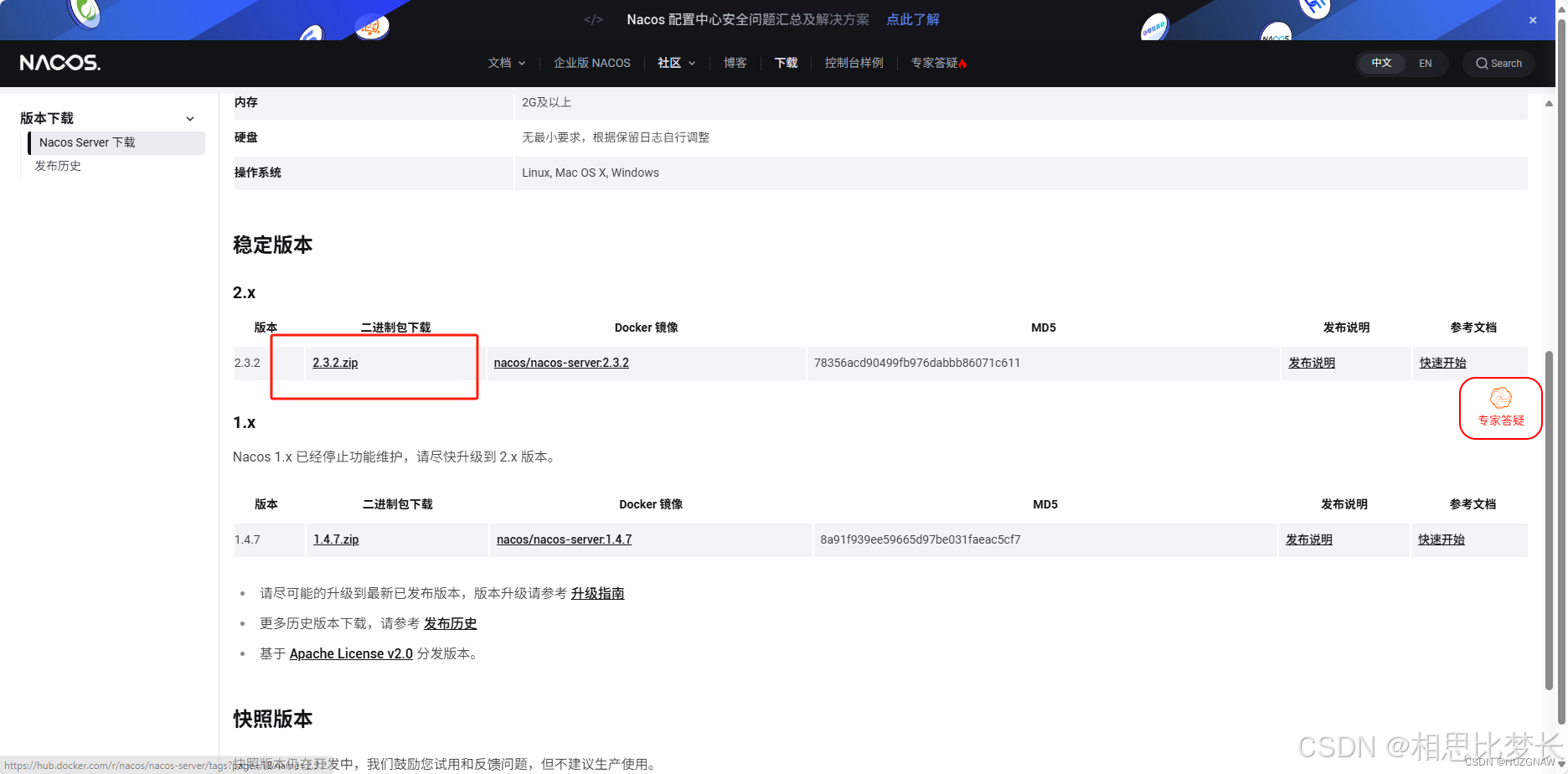The height and width of the screenshot is (774, 1568).
Task: Close the top announcement banner
Action: point(1533,20)
